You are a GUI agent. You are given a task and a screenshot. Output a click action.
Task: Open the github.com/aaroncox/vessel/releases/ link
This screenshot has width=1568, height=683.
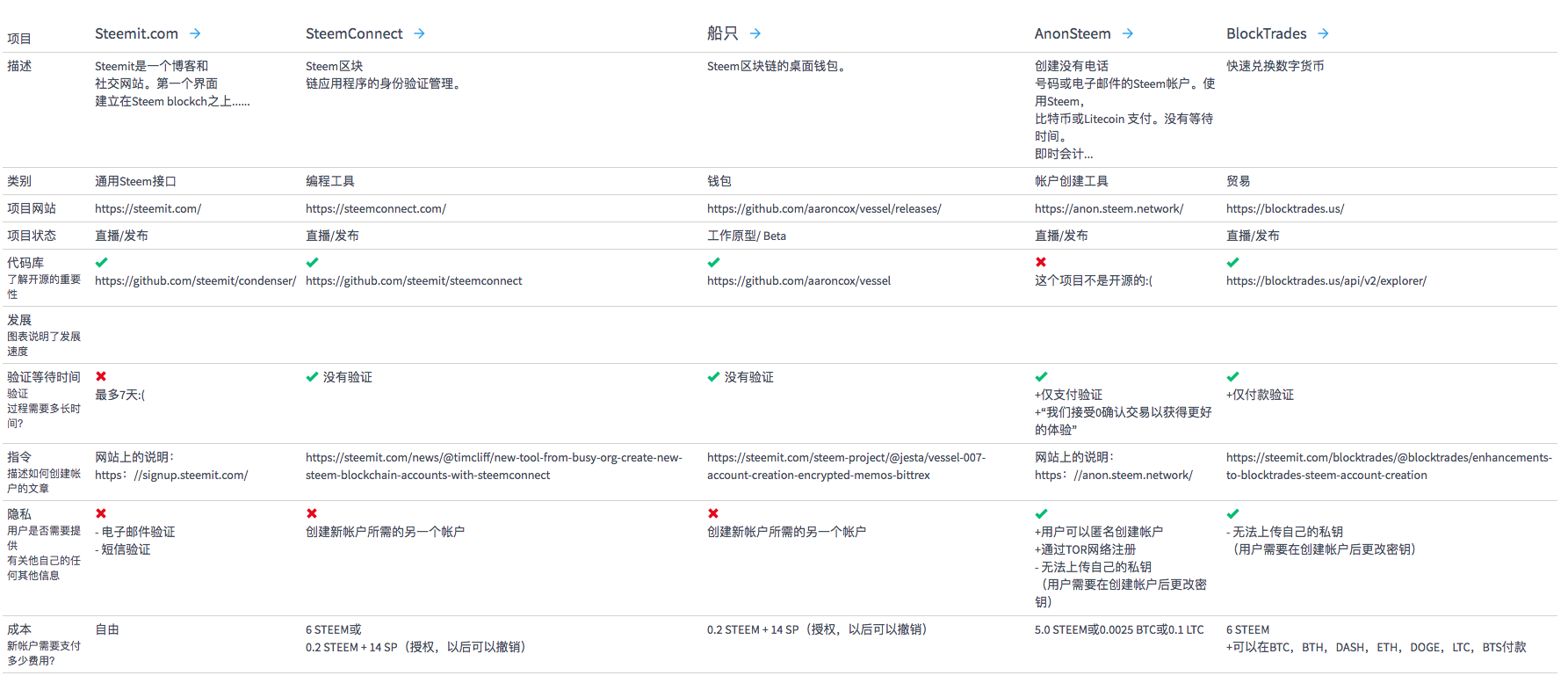pos(824,208)
